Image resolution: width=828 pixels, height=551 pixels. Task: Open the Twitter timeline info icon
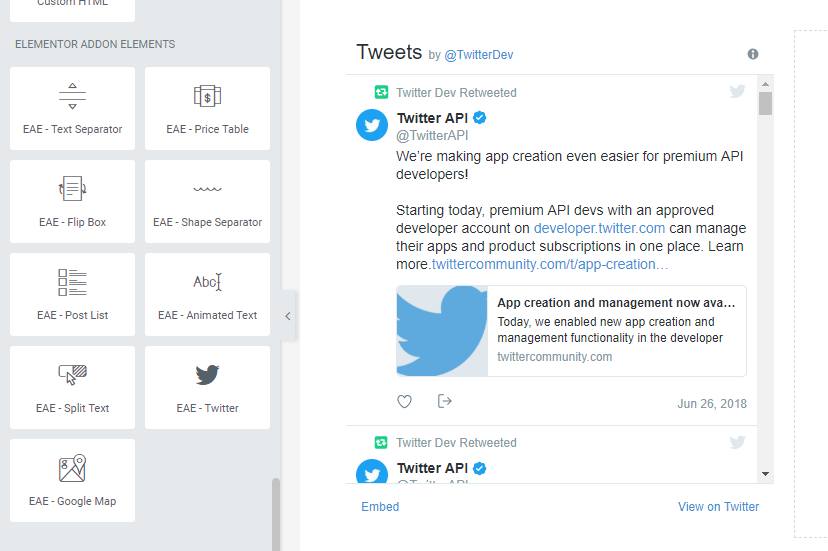click(753, 54)
